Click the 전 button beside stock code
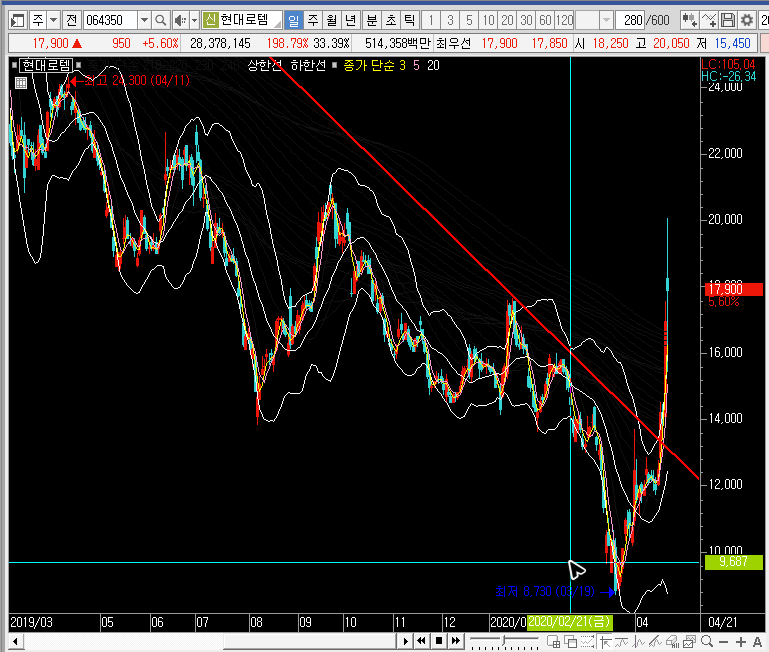 [72, 21]
